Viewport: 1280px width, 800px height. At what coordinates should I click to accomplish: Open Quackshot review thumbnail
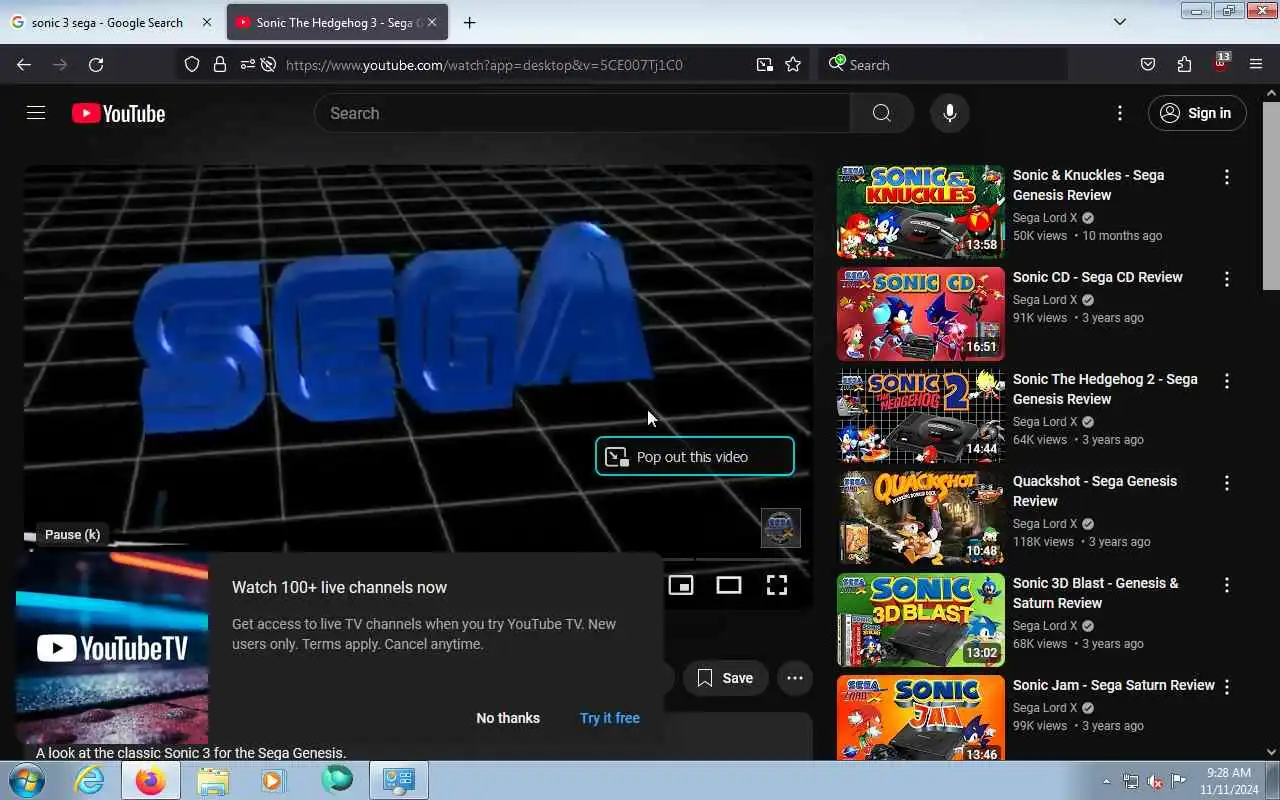921,518
